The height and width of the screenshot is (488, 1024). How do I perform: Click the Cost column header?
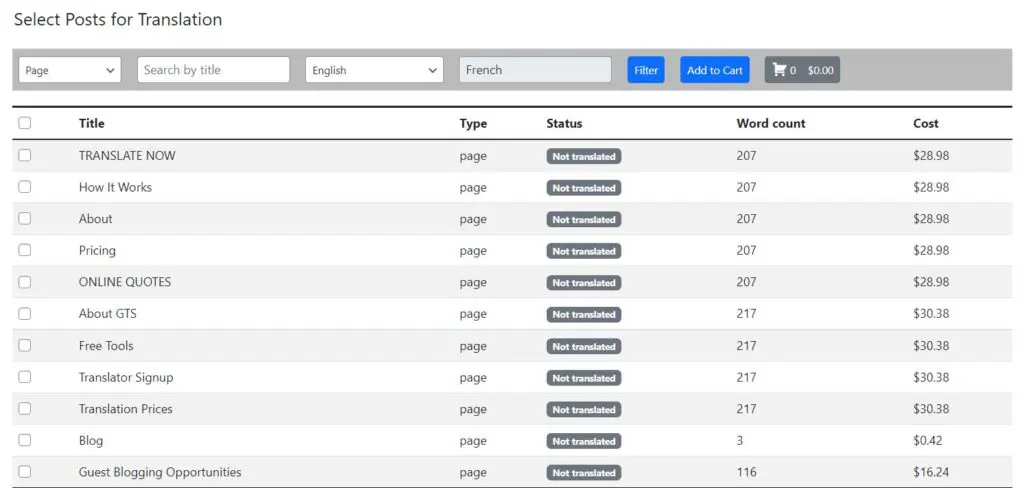tap(926, 123)
